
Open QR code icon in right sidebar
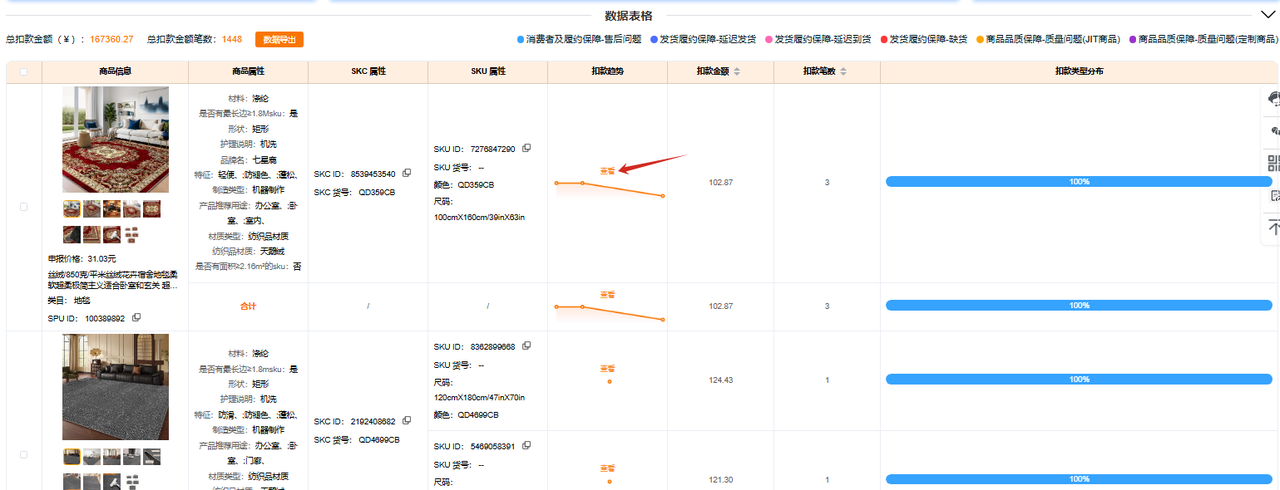1274,163
